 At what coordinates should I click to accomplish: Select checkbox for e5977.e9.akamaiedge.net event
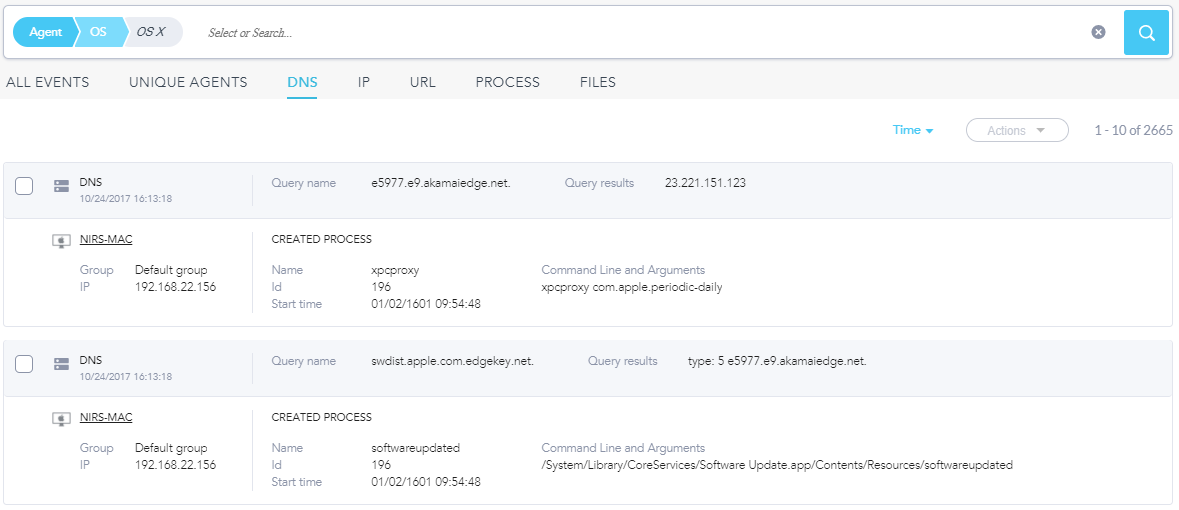25,186
